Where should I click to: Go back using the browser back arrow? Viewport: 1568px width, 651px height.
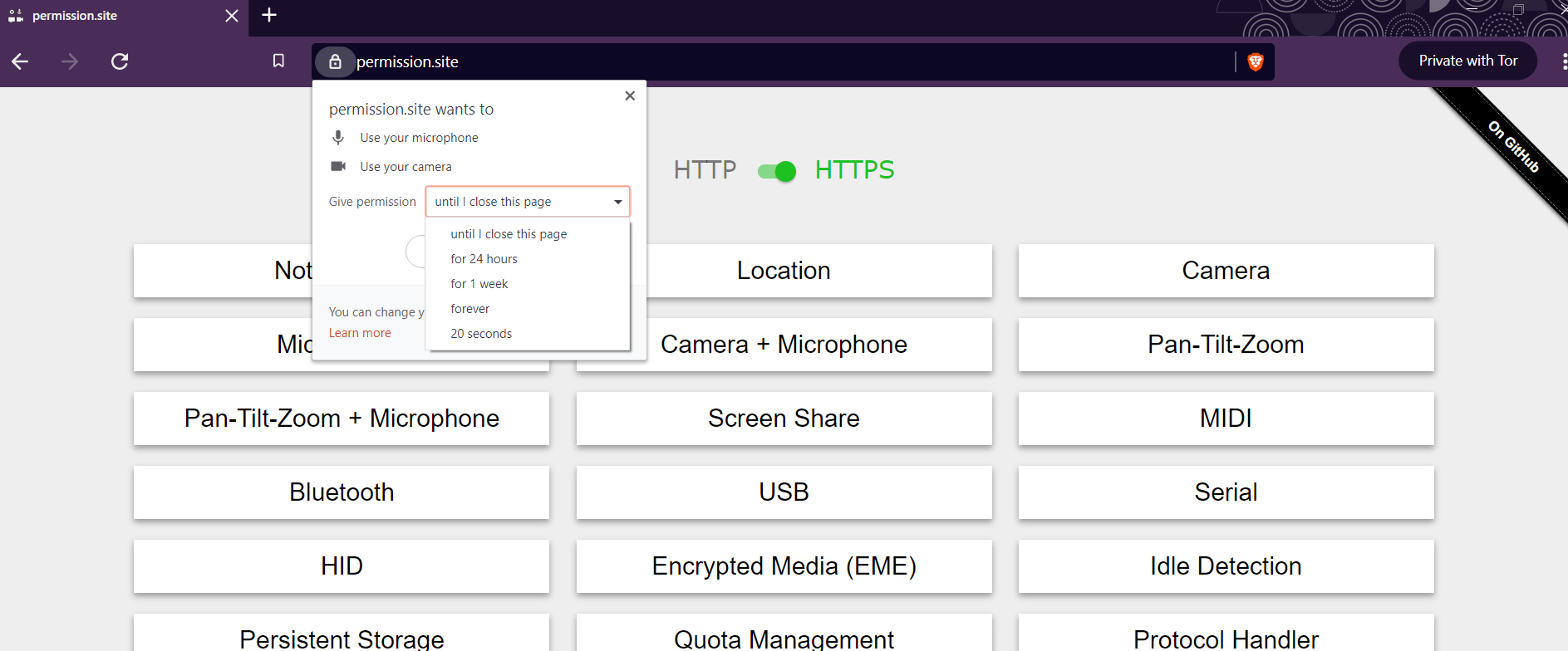coord(20,61)
